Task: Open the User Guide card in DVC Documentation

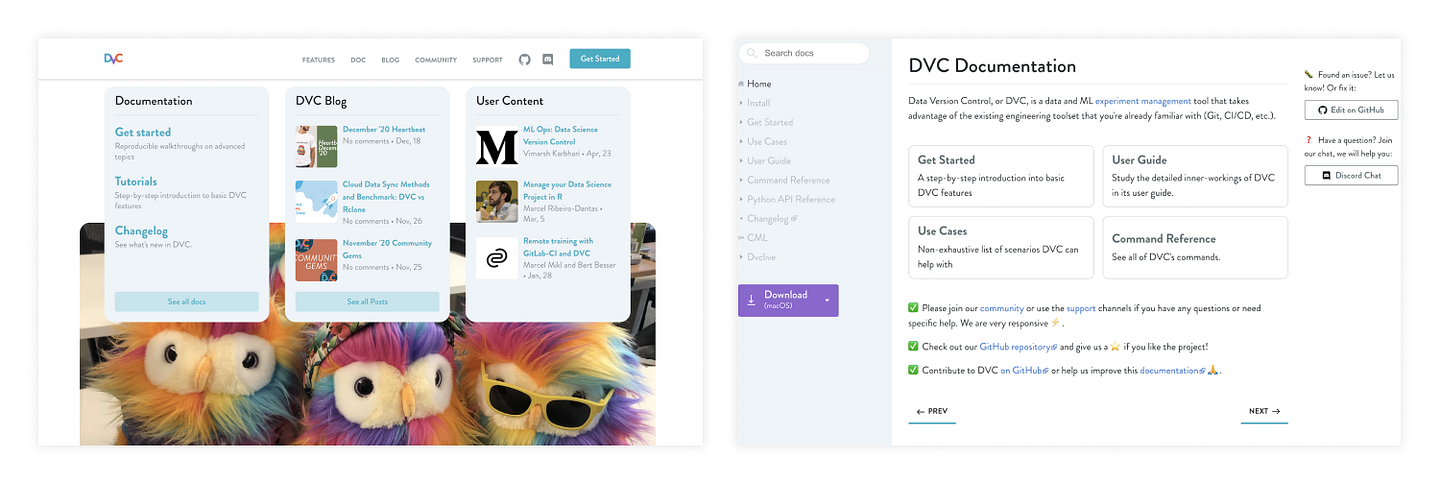Action: [x=1195, y=176]
